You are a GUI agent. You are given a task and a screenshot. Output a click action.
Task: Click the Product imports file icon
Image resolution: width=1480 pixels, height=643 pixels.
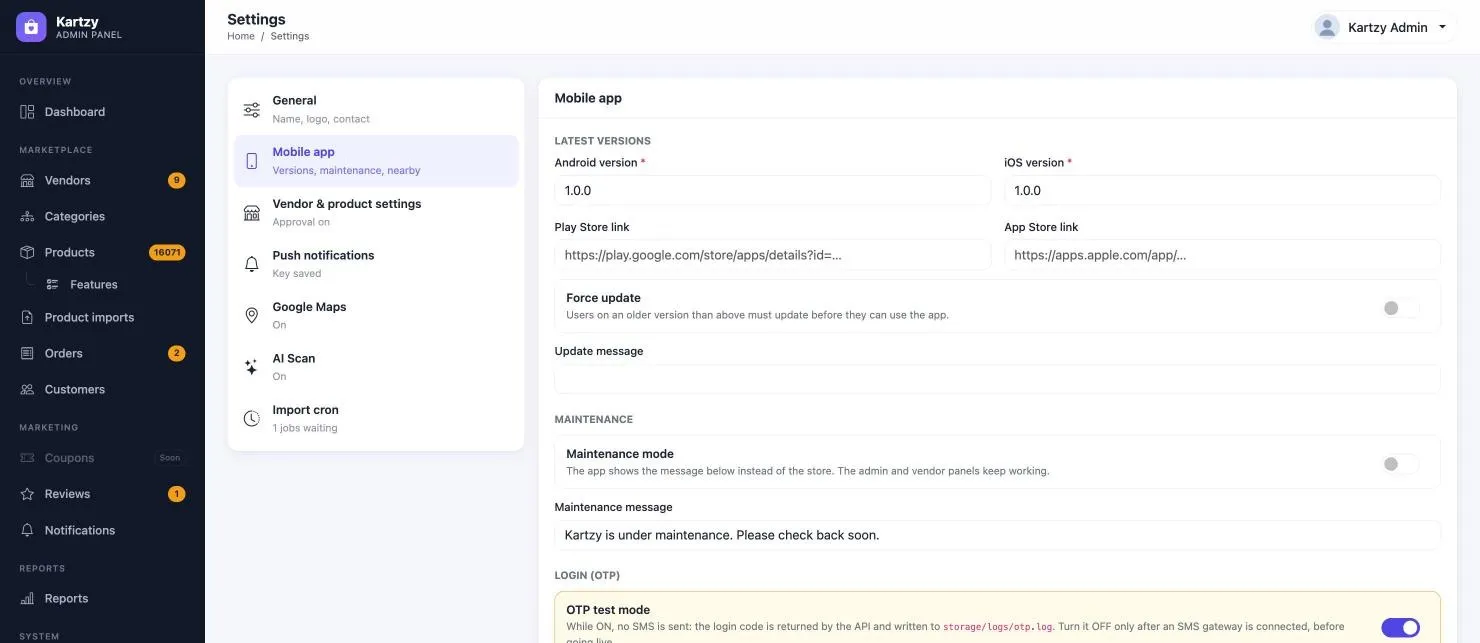click(27, 317)
